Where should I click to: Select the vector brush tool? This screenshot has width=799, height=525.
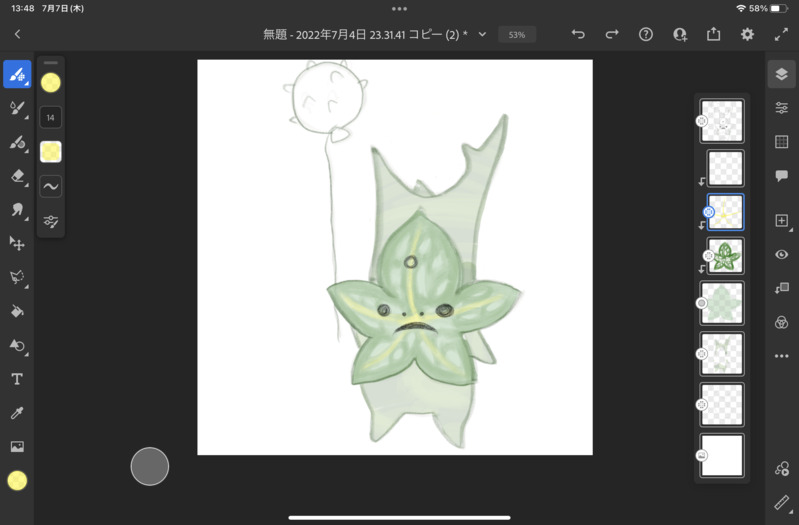17,142
